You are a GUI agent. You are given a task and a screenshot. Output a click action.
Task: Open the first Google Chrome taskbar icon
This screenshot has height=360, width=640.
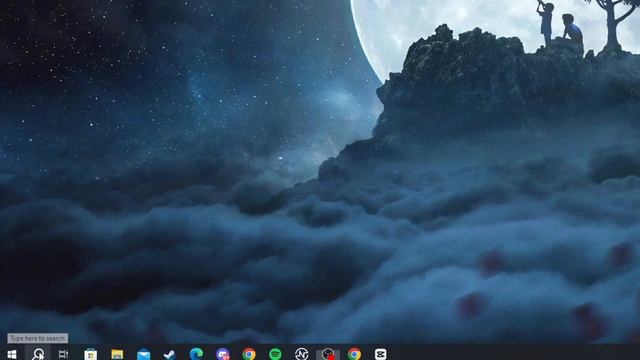[x=249, y=354]
